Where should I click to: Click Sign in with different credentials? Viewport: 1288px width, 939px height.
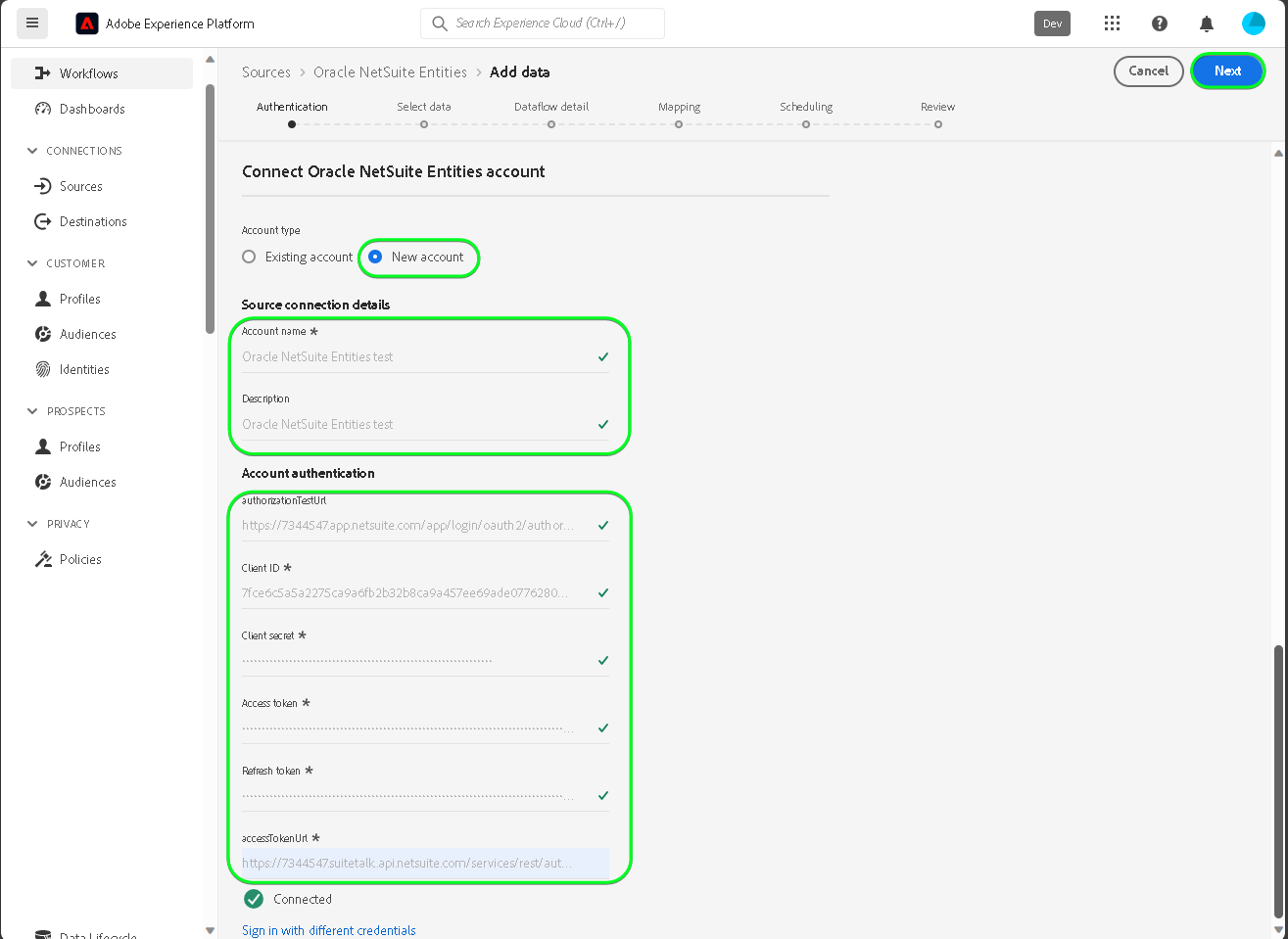point(329,930)
